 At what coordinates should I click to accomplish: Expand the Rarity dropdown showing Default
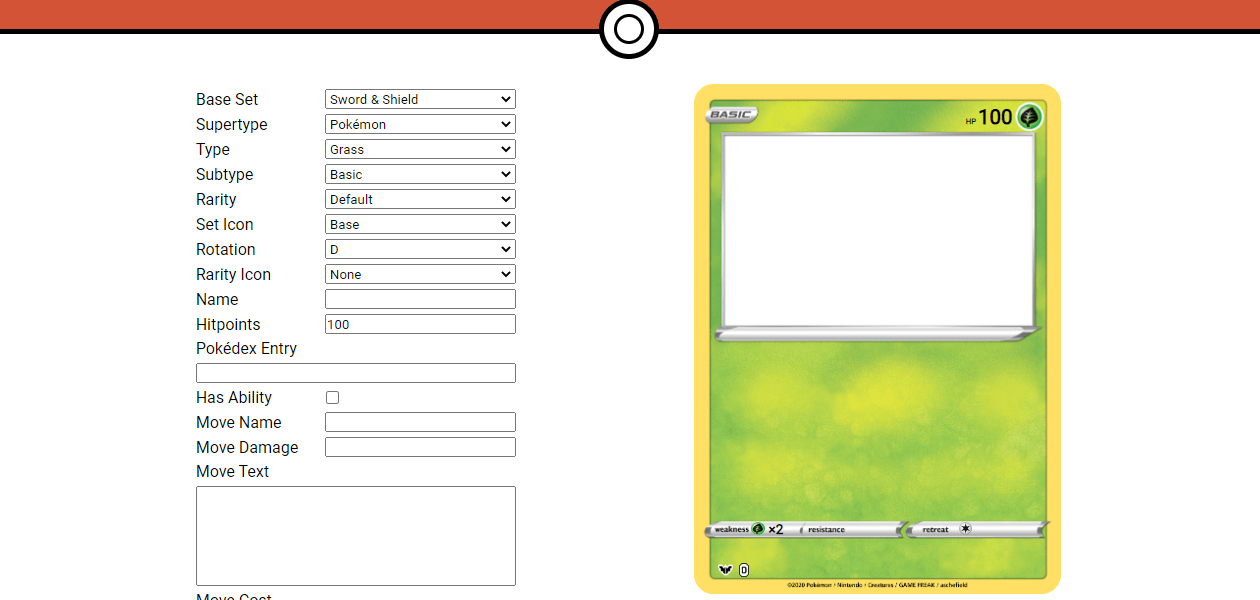coord(420,199)
